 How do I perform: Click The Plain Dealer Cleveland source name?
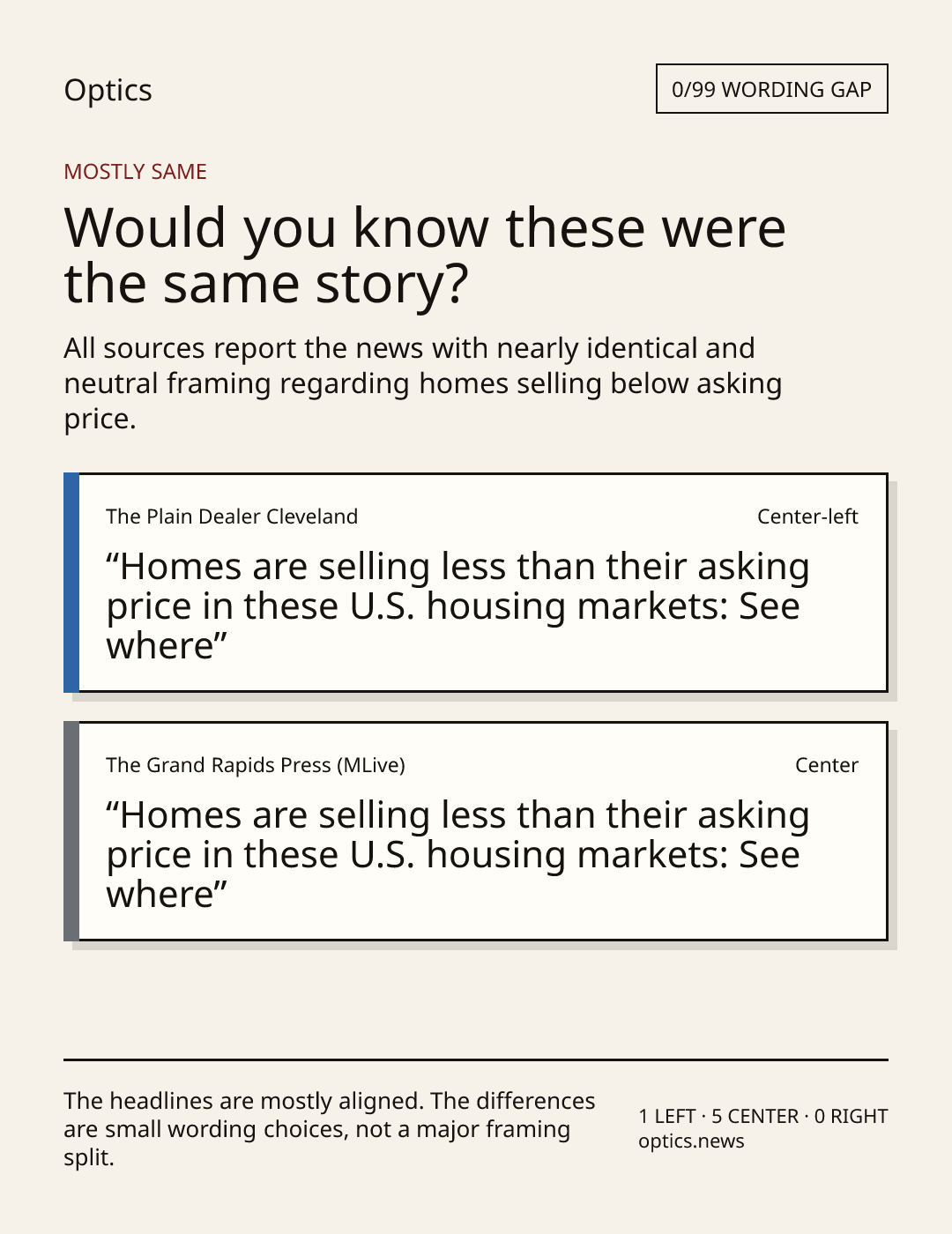(x=232, y=517)
